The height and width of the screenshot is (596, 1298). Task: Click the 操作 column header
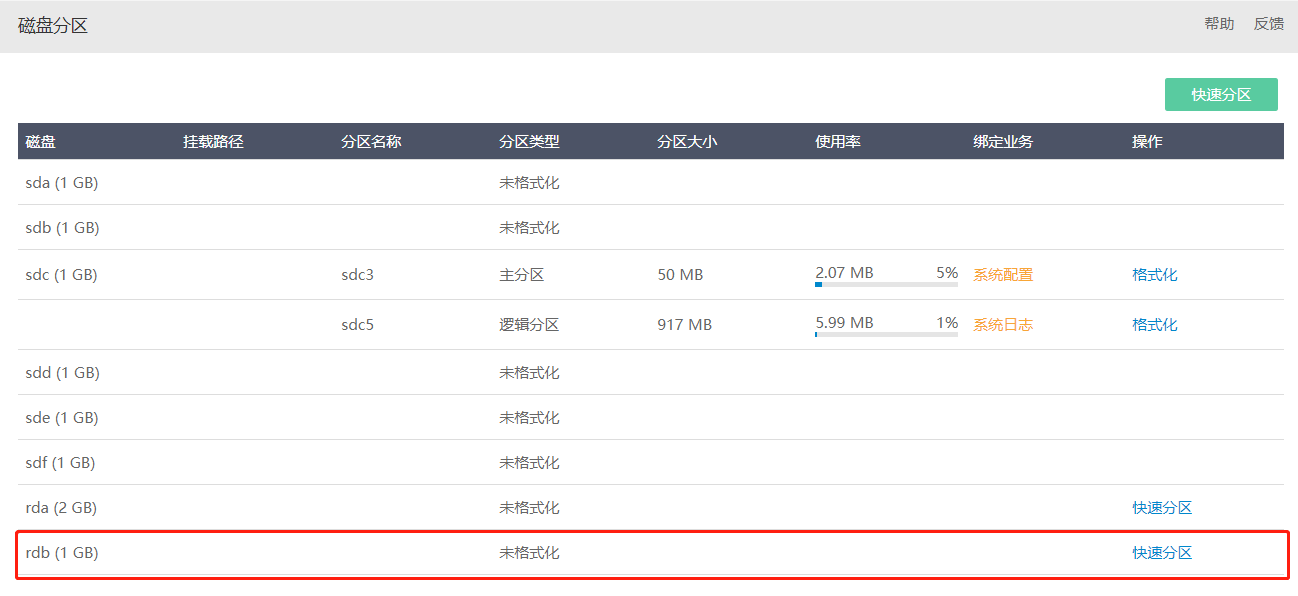1147,142
